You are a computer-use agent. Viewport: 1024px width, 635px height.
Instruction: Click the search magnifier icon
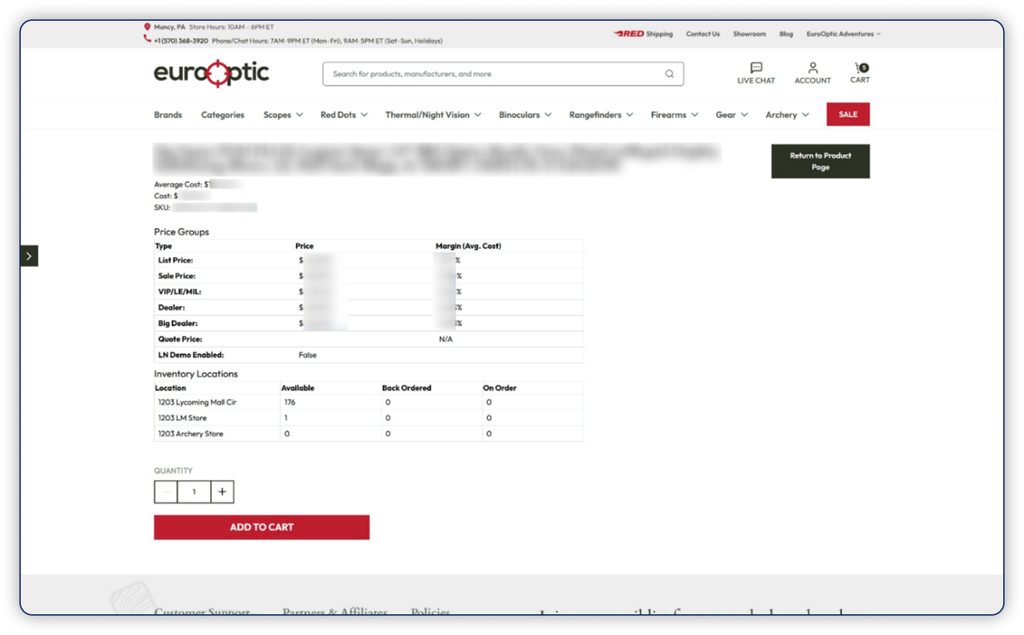point(668,74)
